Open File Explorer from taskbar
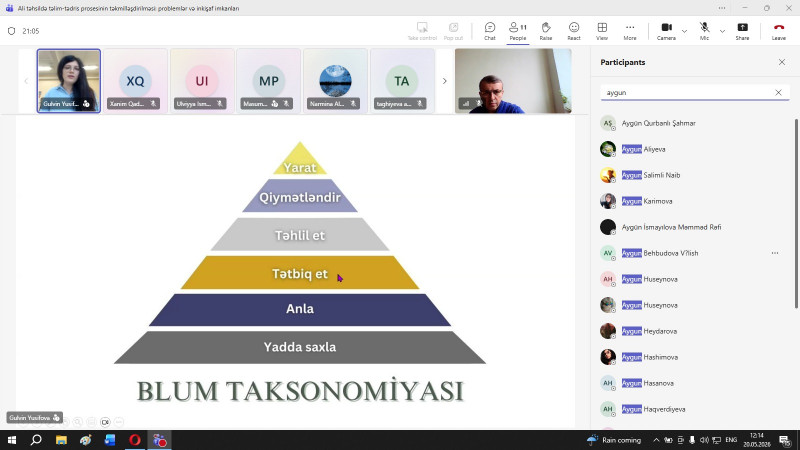This screenshot has height=450, width=800. point(61,440)
